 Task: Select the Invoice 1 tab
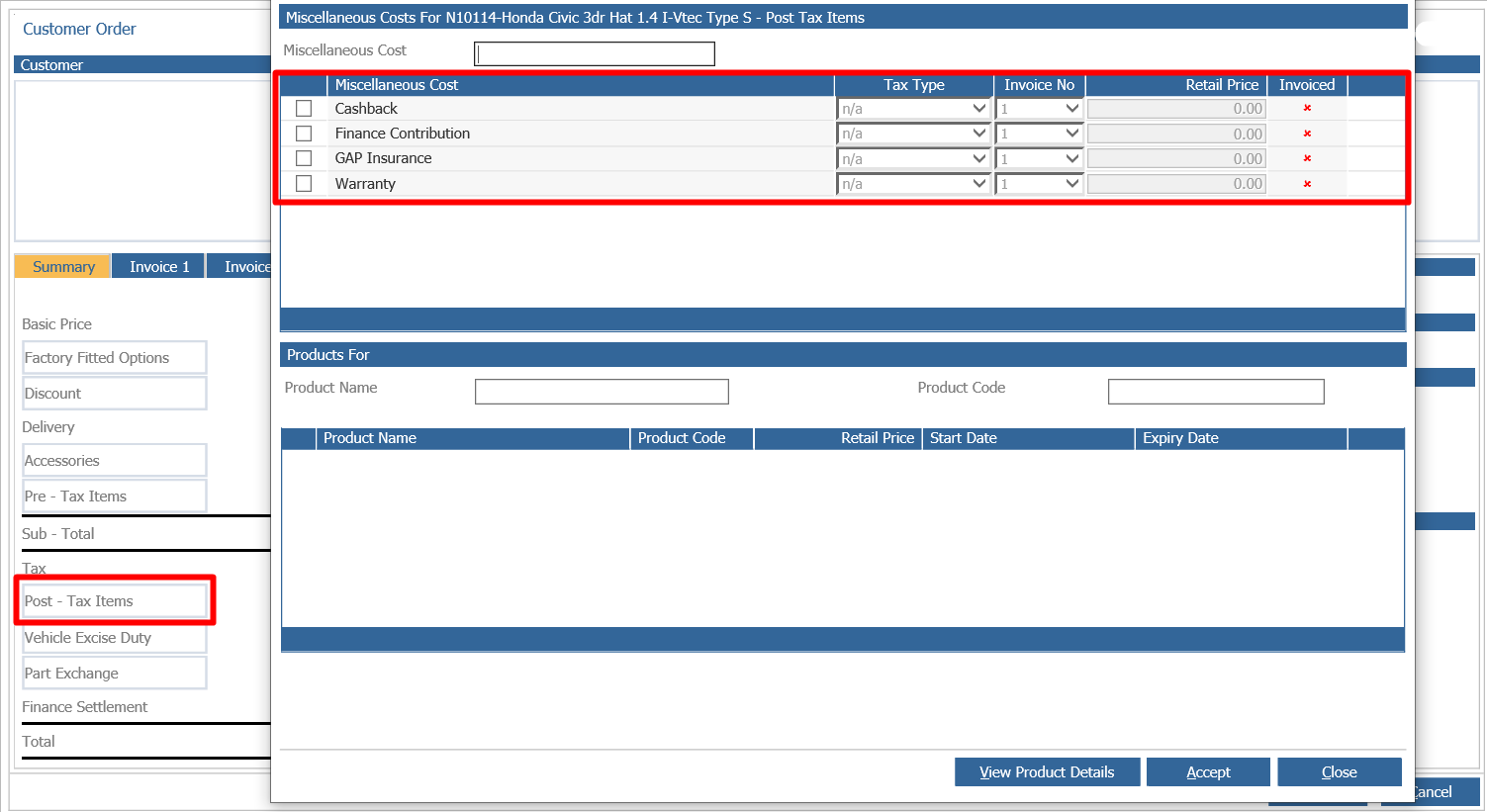(x=157, y=265)
